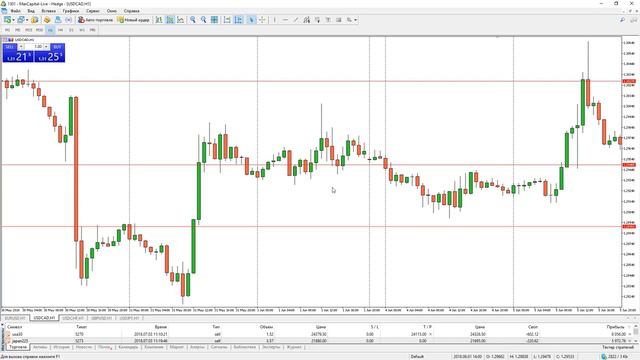The height and width of the screenshot is (360, 640).
Task: Draw a horizontal line tool
Action: pyautogui.click(x=285, y=20)
